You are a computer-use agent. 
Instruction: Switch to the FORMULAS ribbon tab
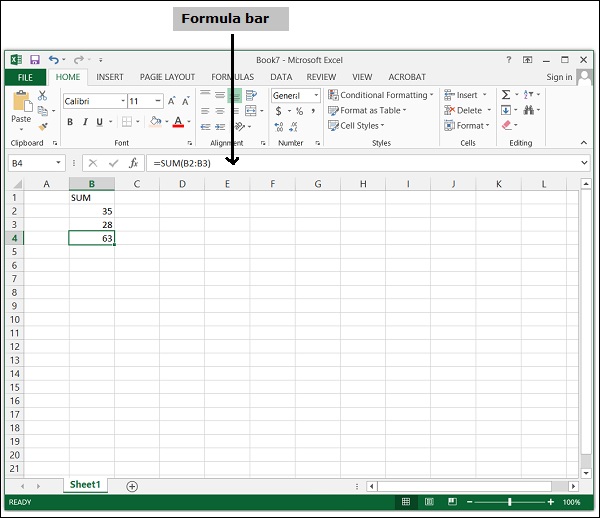pyautogui.click(x=232, y=77)
